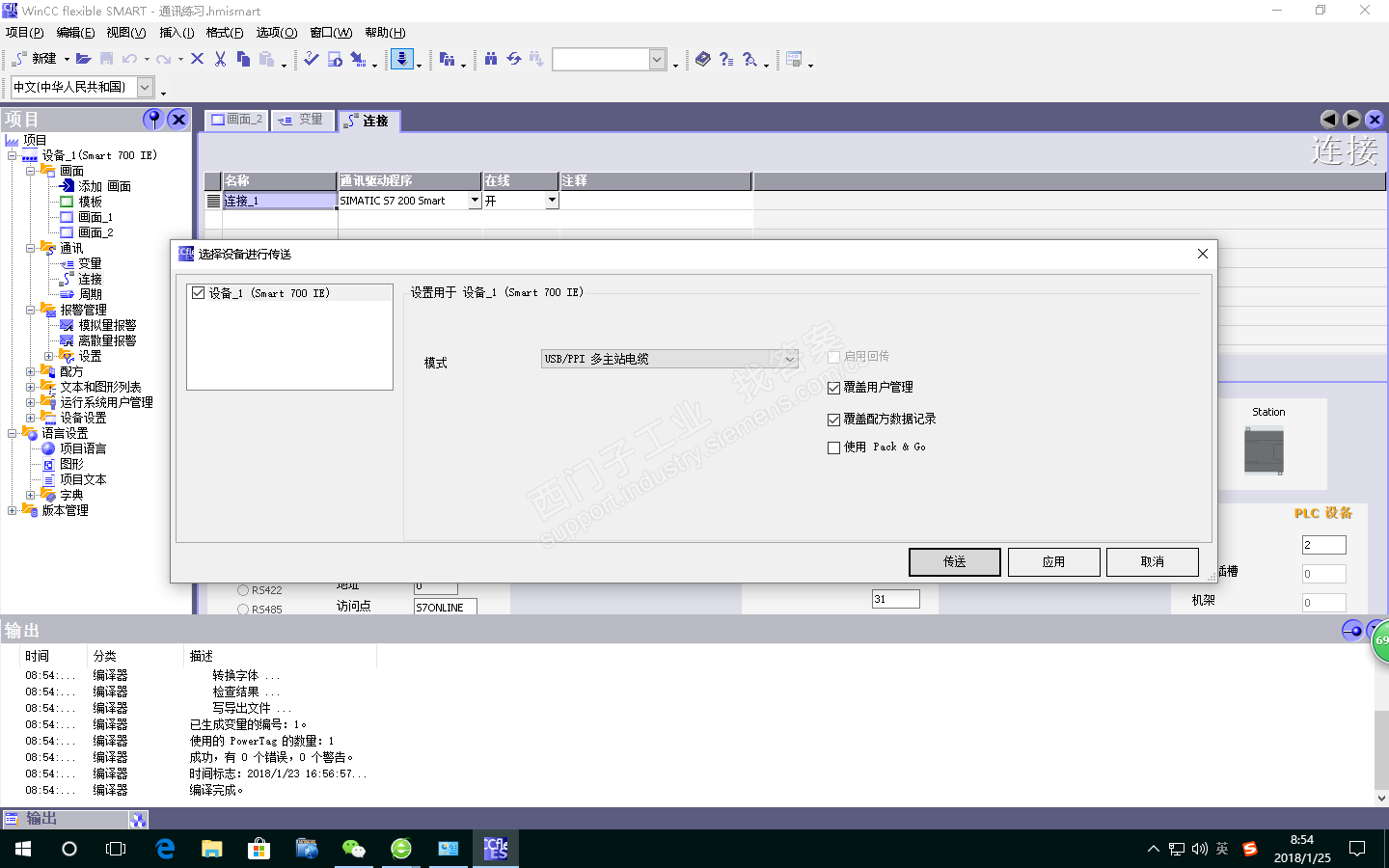The width and height of the screenshot is (1389, 868).
Task: Open the 选项(O) menu
Action: tap(277, 33)
